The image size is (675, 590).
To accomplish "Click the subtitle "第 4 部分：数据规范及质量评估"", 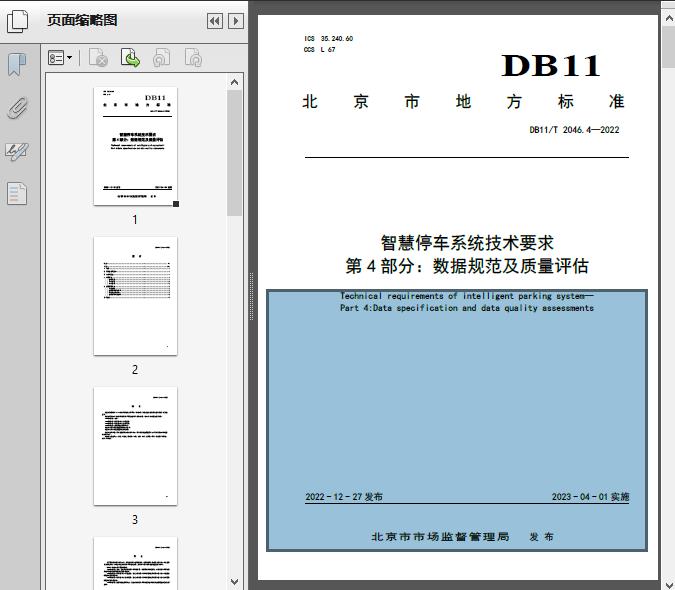I will coord(467,266).
